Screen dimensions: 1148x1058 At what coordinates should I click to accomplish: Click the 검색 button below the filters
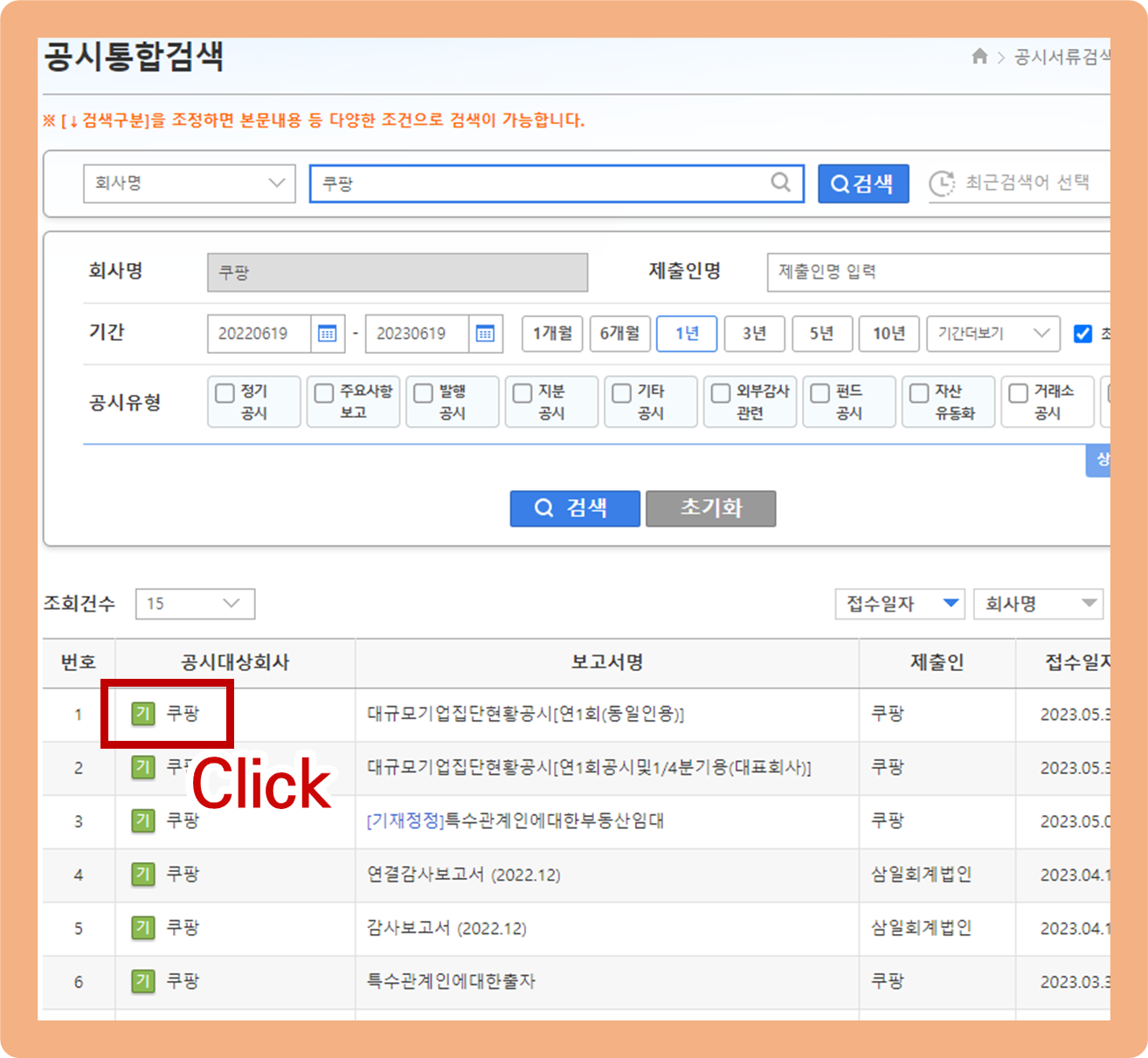pyautogui.click(x=575, y=508)
